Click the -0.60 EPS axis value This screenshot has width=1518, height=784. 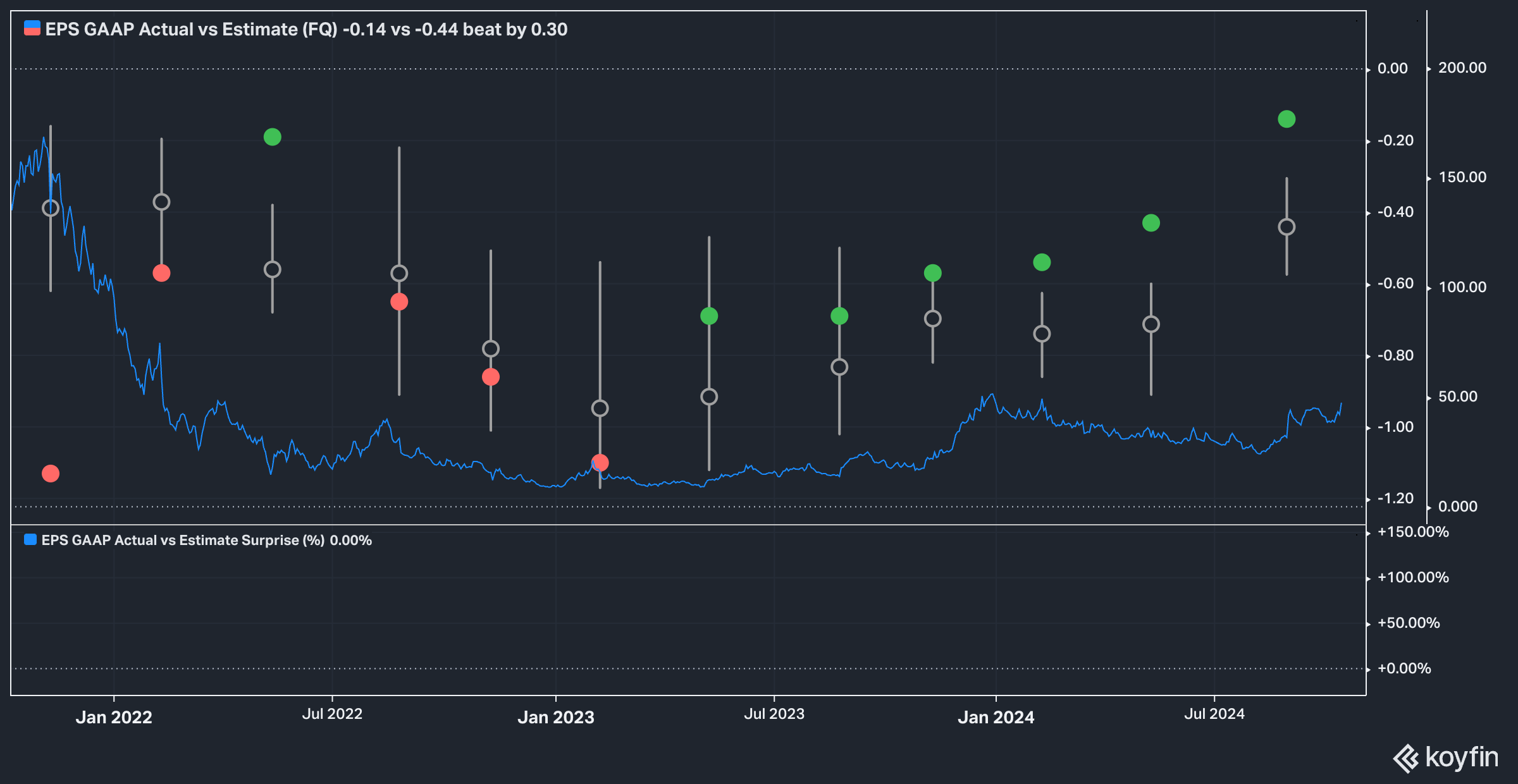click(x=1395, y=283)
